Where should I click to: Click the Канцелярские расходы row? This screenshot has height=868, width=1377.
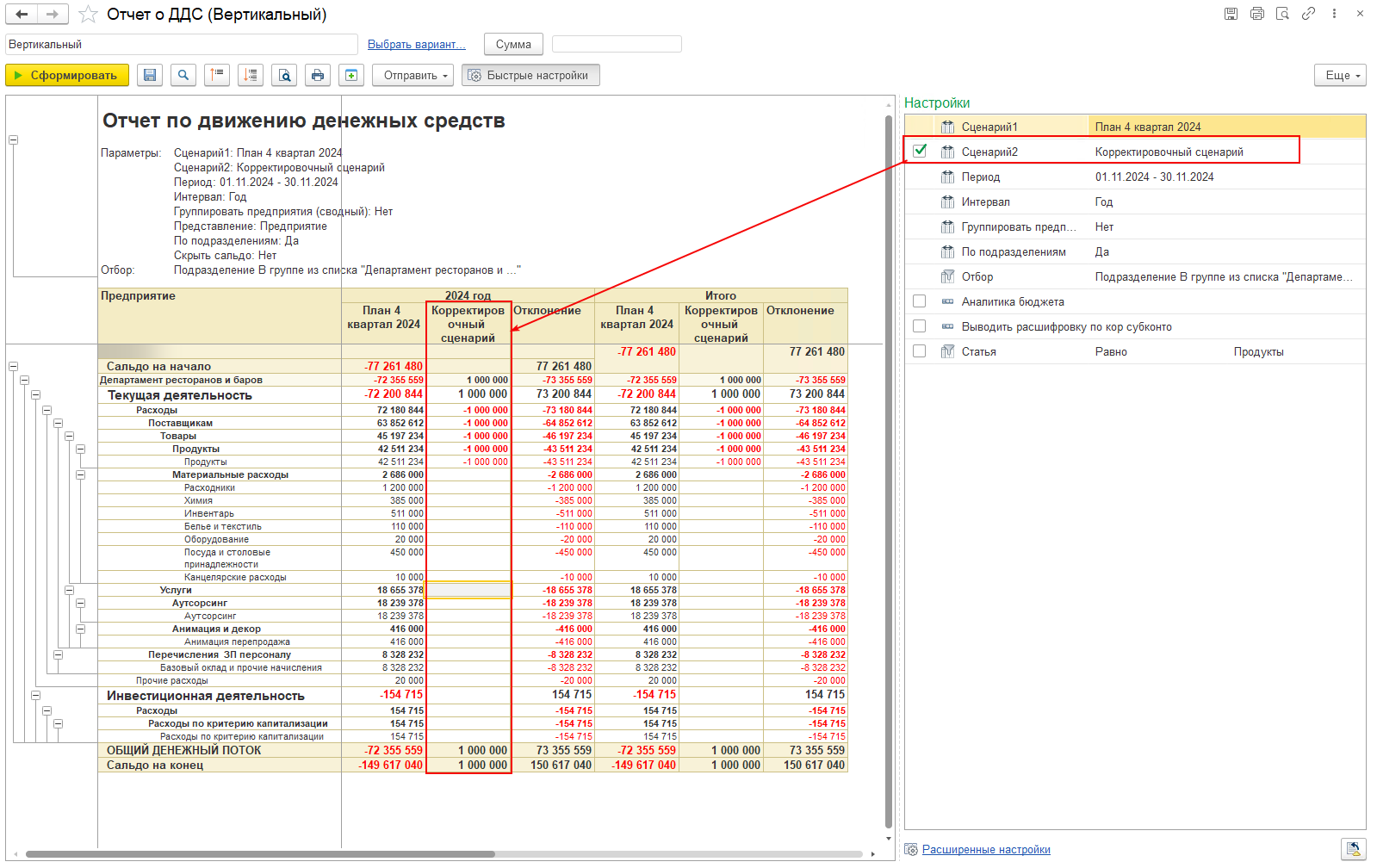pyautogui.click(x=235, y=577)
